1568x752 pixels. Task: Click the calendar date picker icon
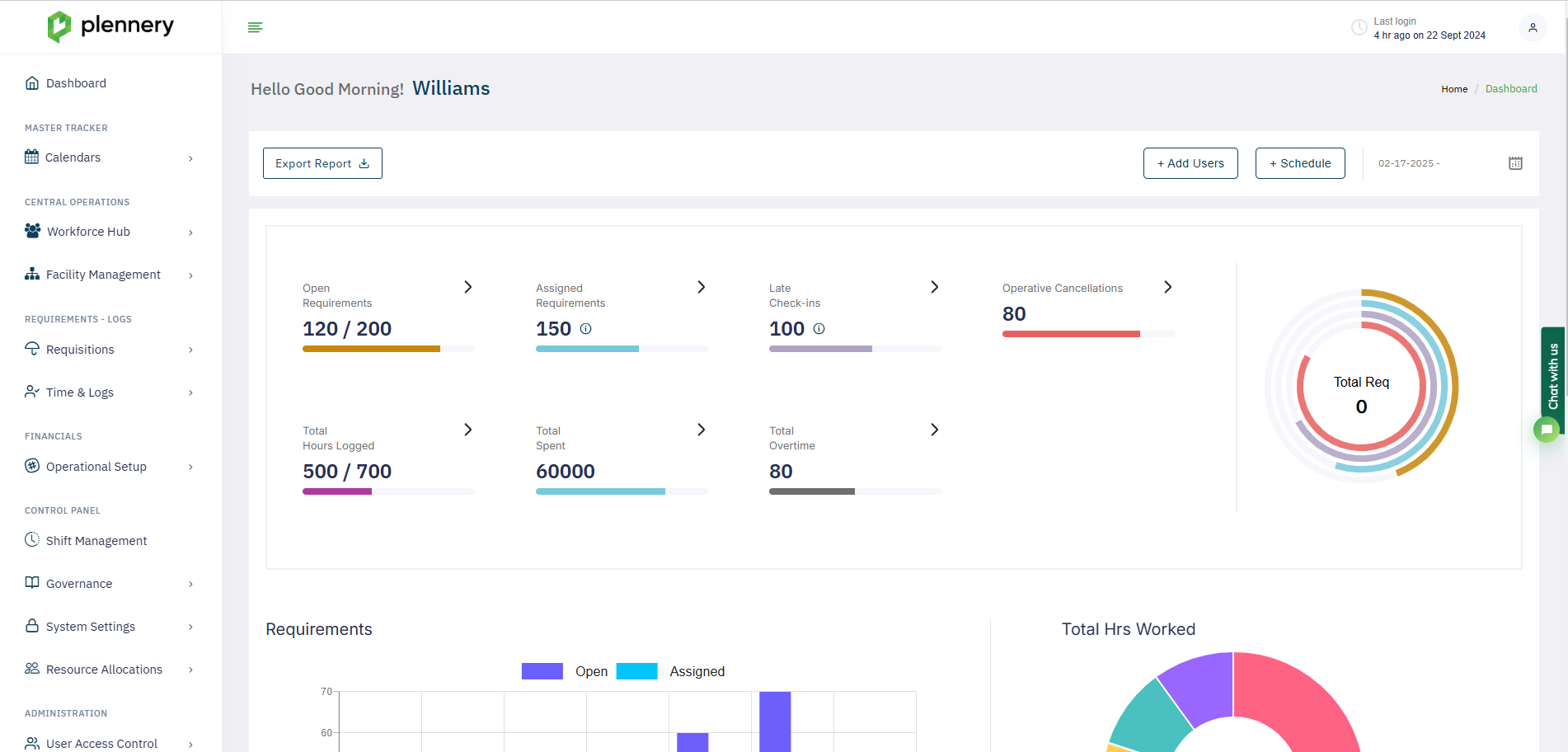[1515, 163]
